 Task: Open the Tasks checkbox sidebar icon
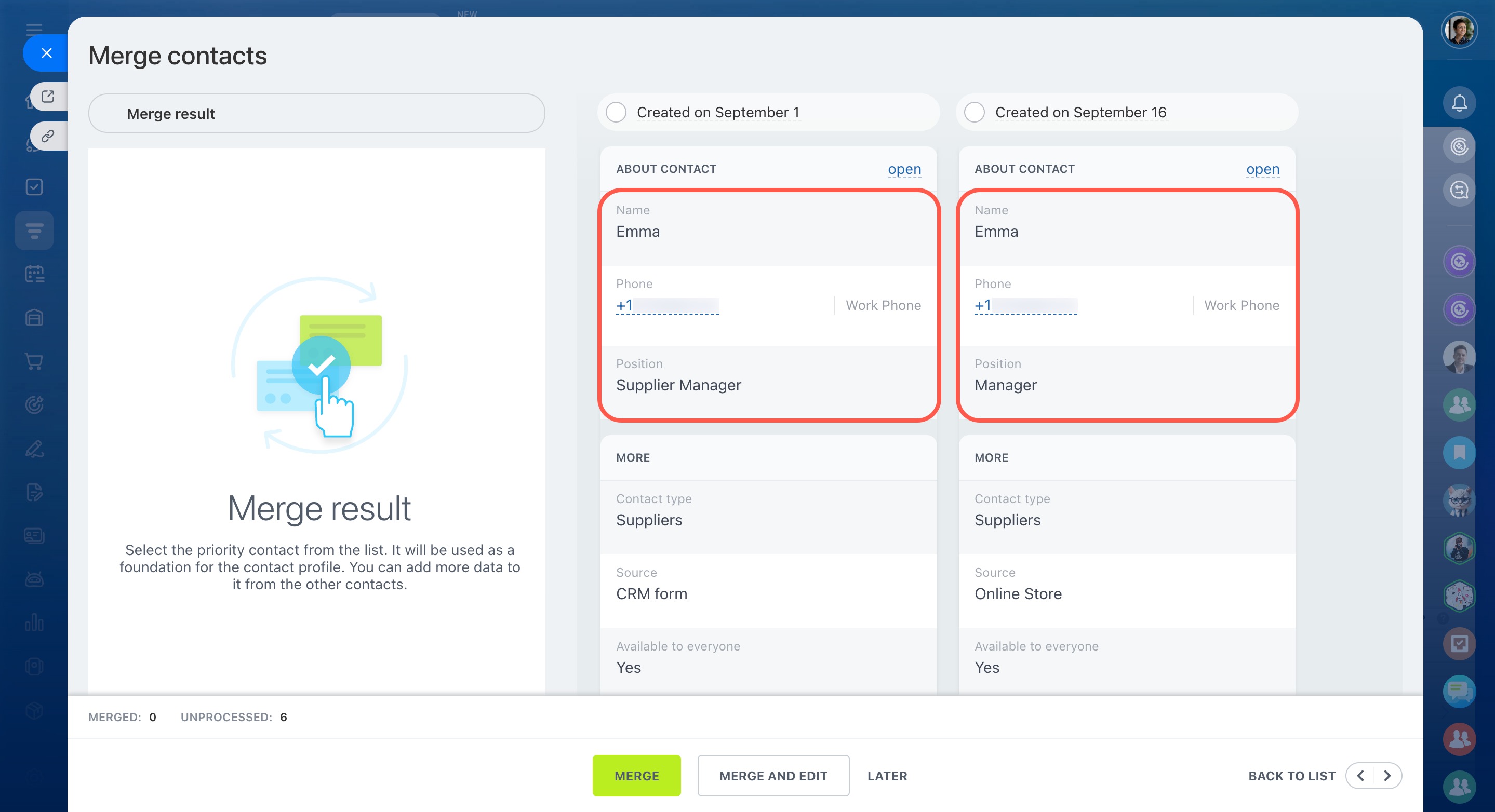click(x=34, y=187)
